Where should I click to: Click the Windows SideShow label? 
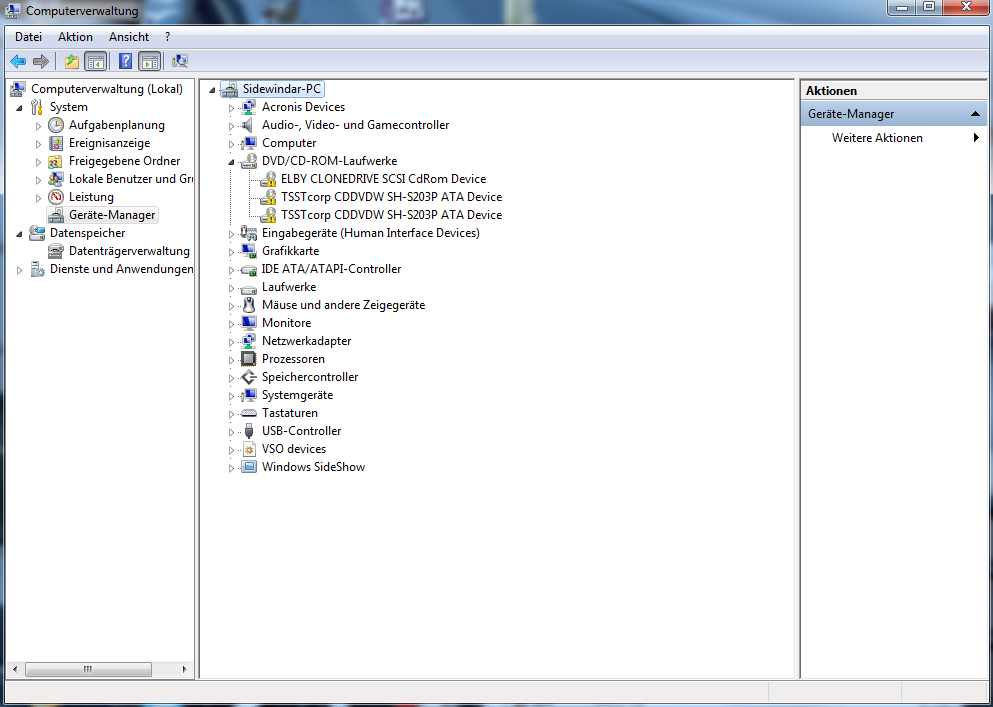313,467
